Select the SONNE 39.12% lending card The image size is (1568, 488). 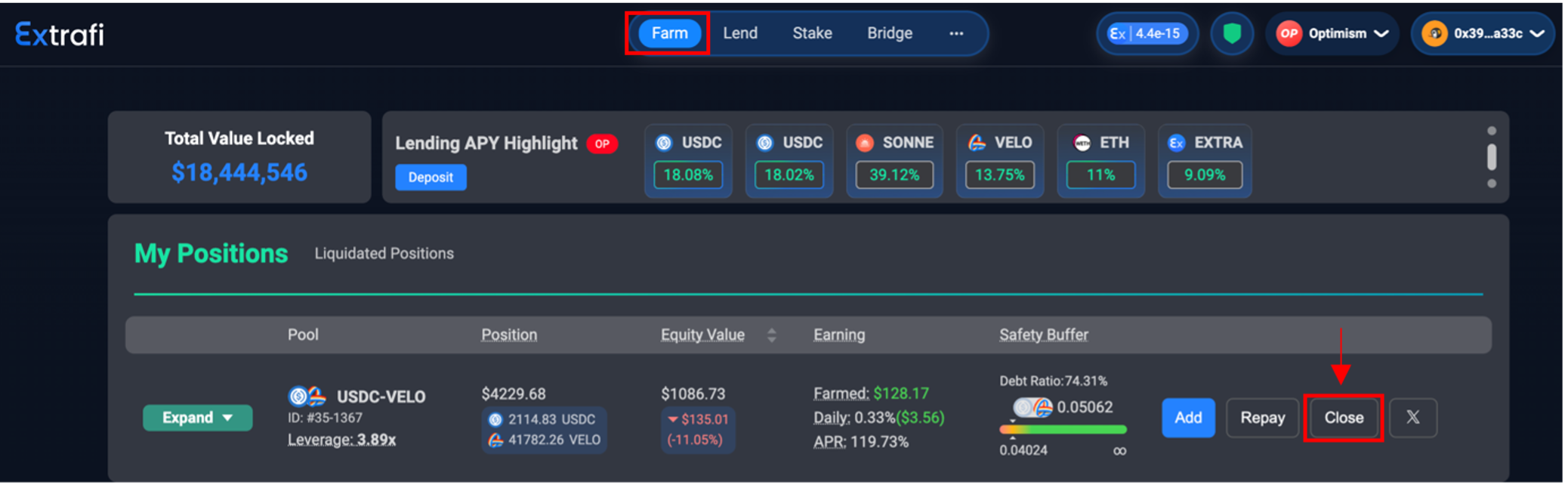pyautogui.click(x=894, y=160)
